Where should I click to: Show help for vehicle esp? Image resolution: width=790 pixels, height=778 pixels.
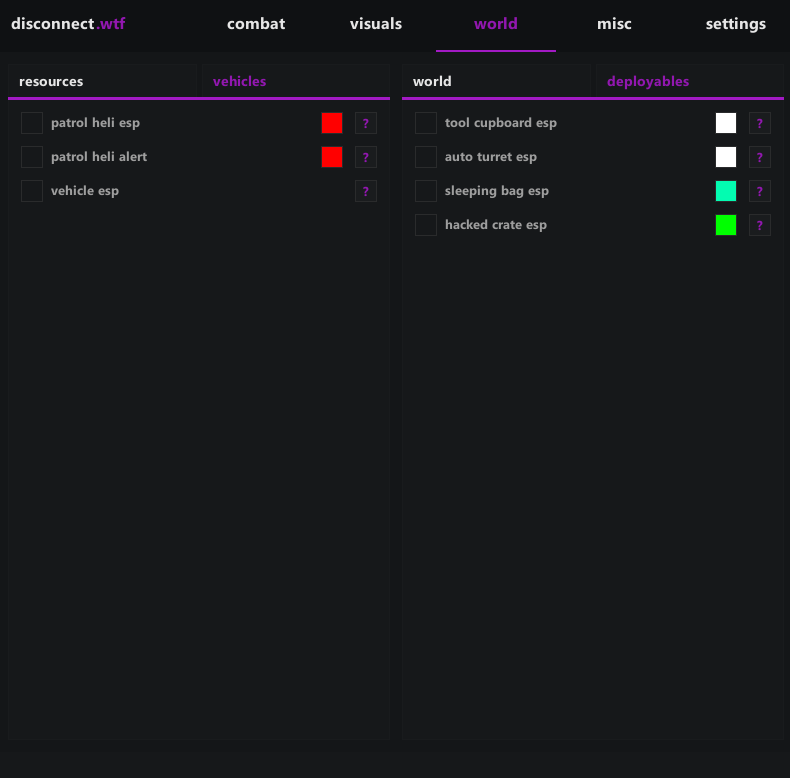(x=366, y=191)
